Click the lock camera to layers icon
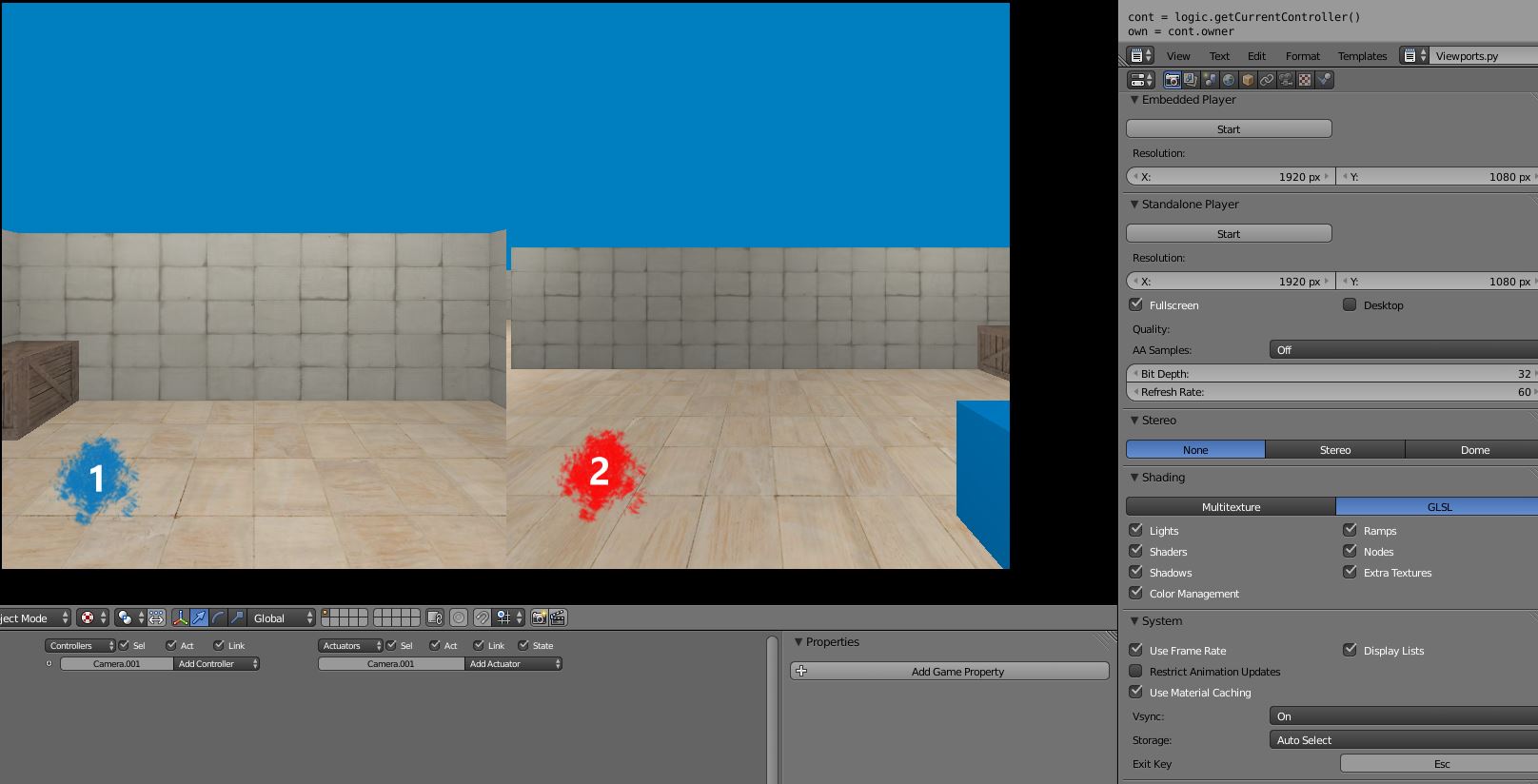 click(x=435, y=617)
